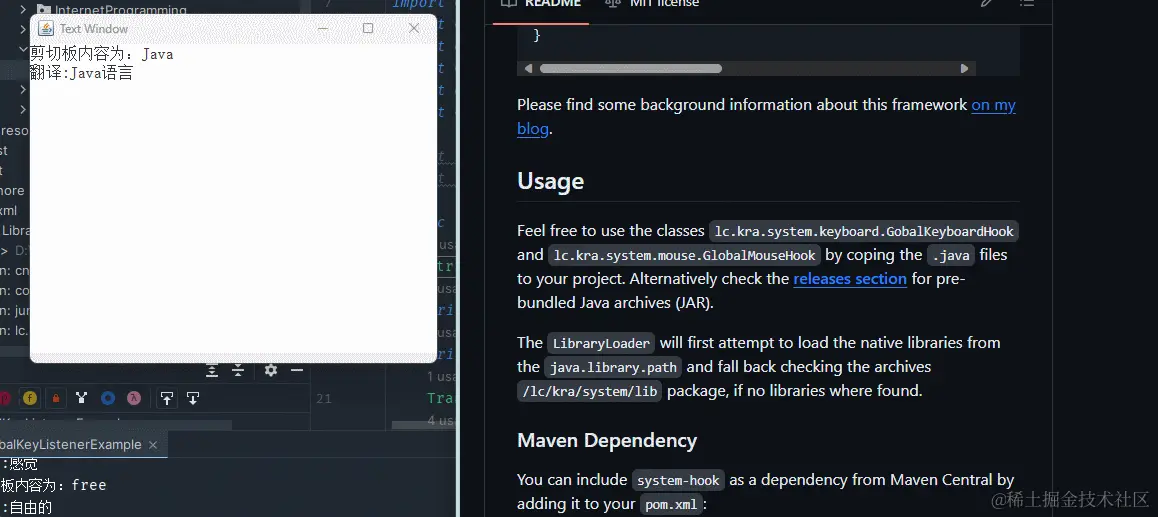Click the 'LibraryLoader' code chip
This screenshot has height=517, width=1158.
[601, 343]
